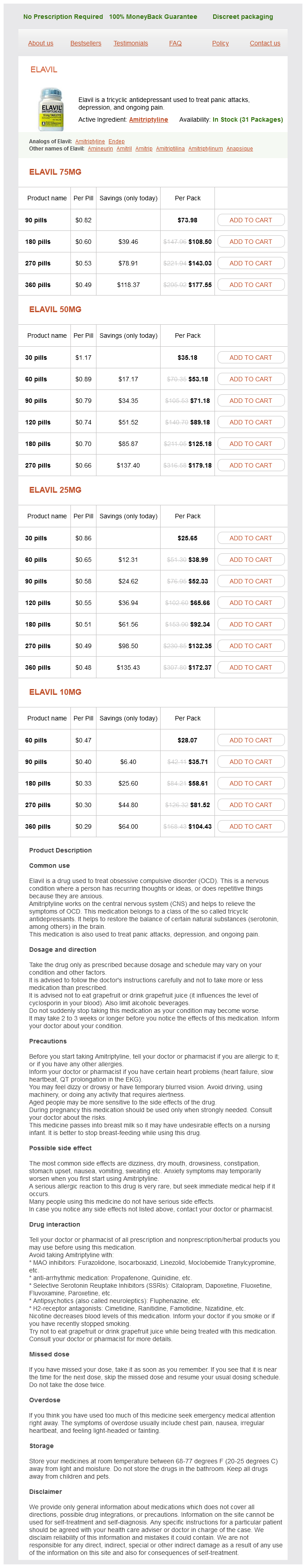Add Elavil 50mg 270 pills to cart
Image resolution: width=306 pixels, height=1568 pixels.
coord(251,466)
